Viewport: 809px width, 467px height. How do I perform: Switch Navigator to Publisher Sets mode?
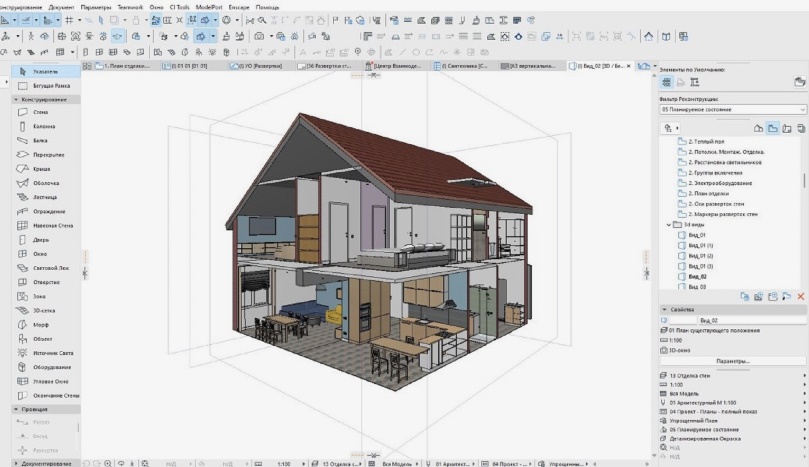tap(801, 128)
